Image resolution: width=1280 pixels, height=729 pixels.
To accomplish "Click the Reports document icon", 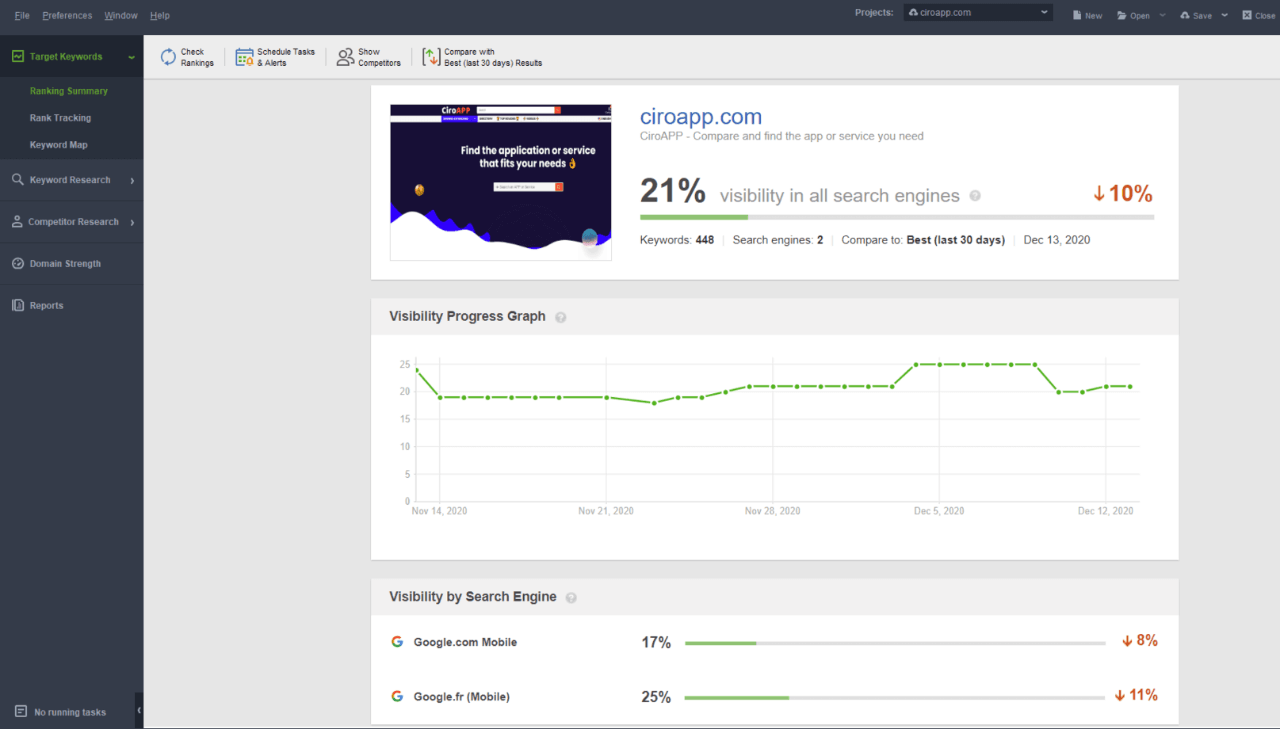I will click(x=18, y=306).
